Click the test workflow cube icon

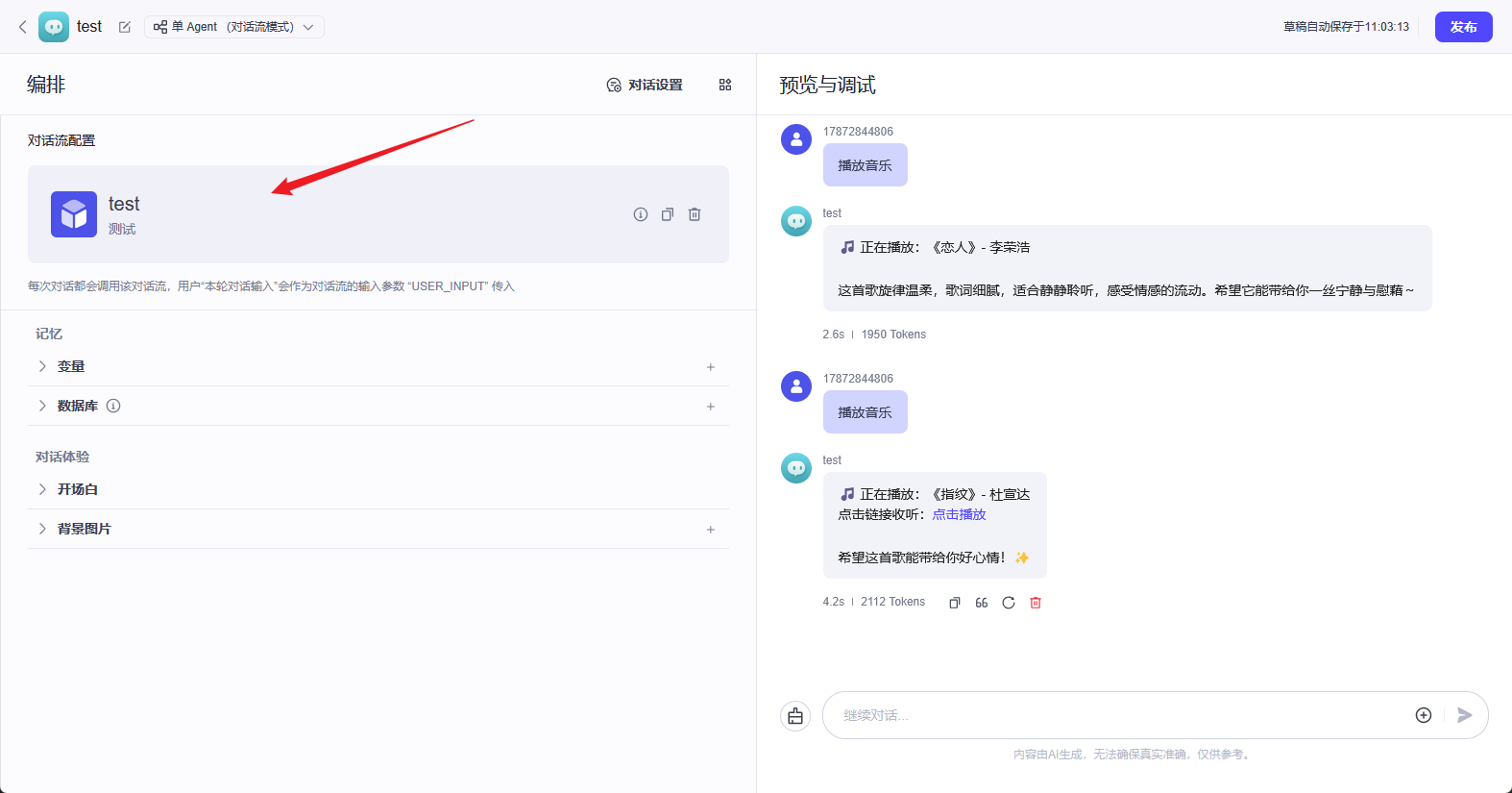[x=74, y=214]
